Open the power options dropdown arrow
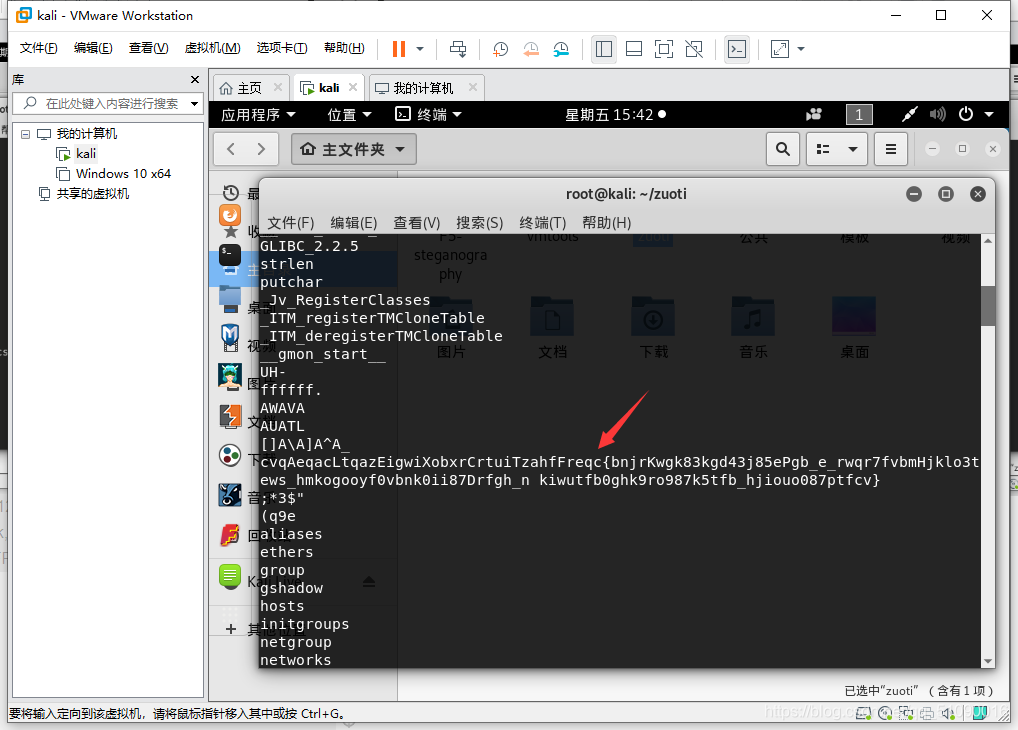 420,49
